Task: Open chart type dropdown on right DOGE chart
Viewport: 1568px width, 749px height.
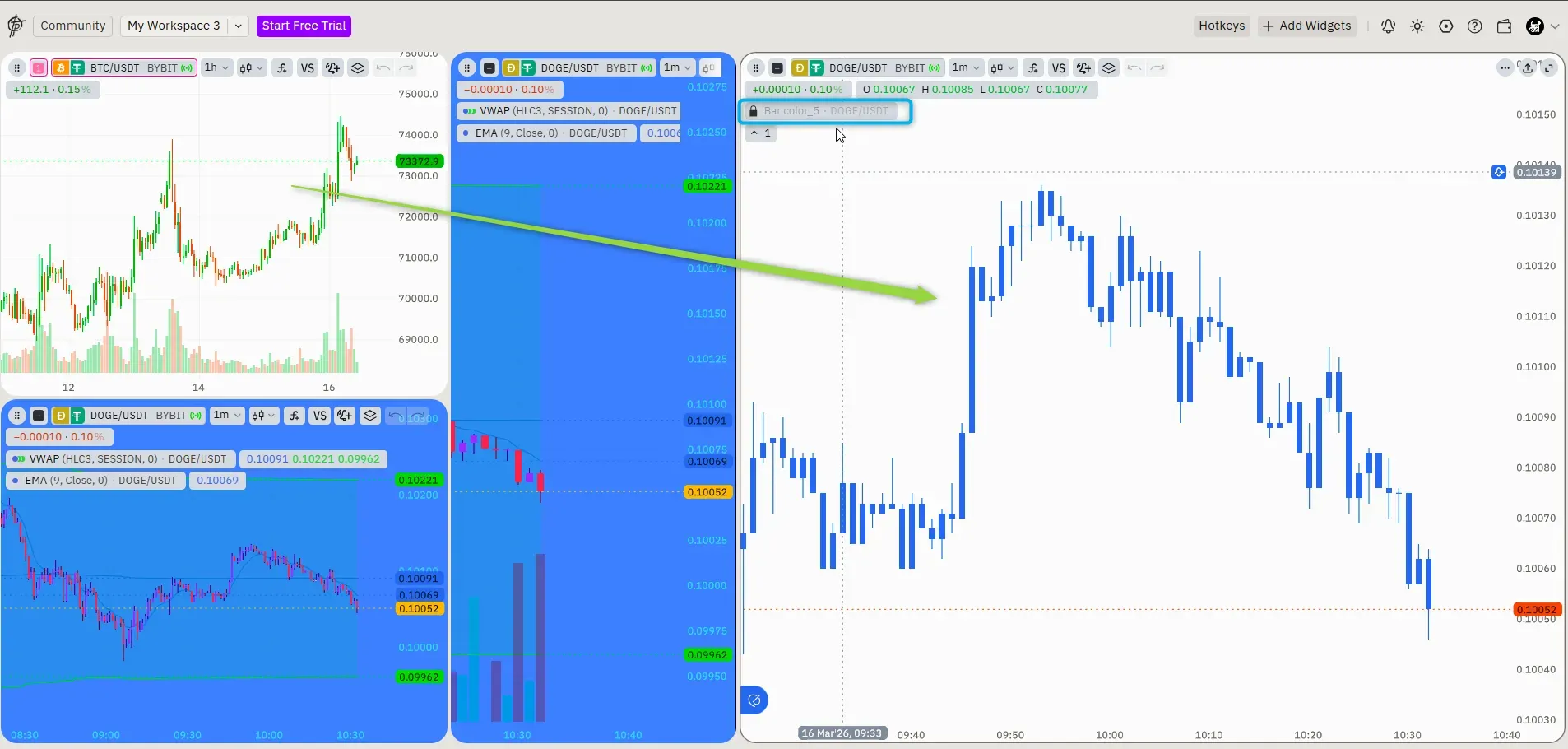Action: click(1001, 68)
